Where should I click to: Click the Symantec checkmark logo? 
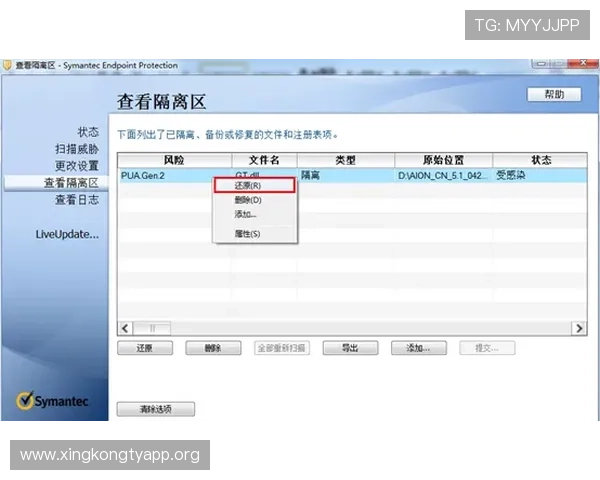[25, 400]
